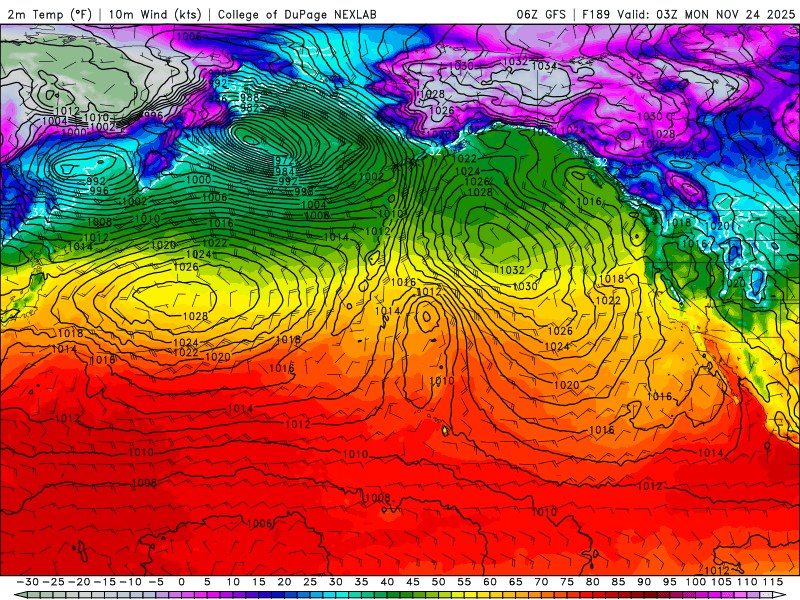800x600 pixels.
Task: Click the 60 value on the temperature scale
Action: tap(489, 582)
